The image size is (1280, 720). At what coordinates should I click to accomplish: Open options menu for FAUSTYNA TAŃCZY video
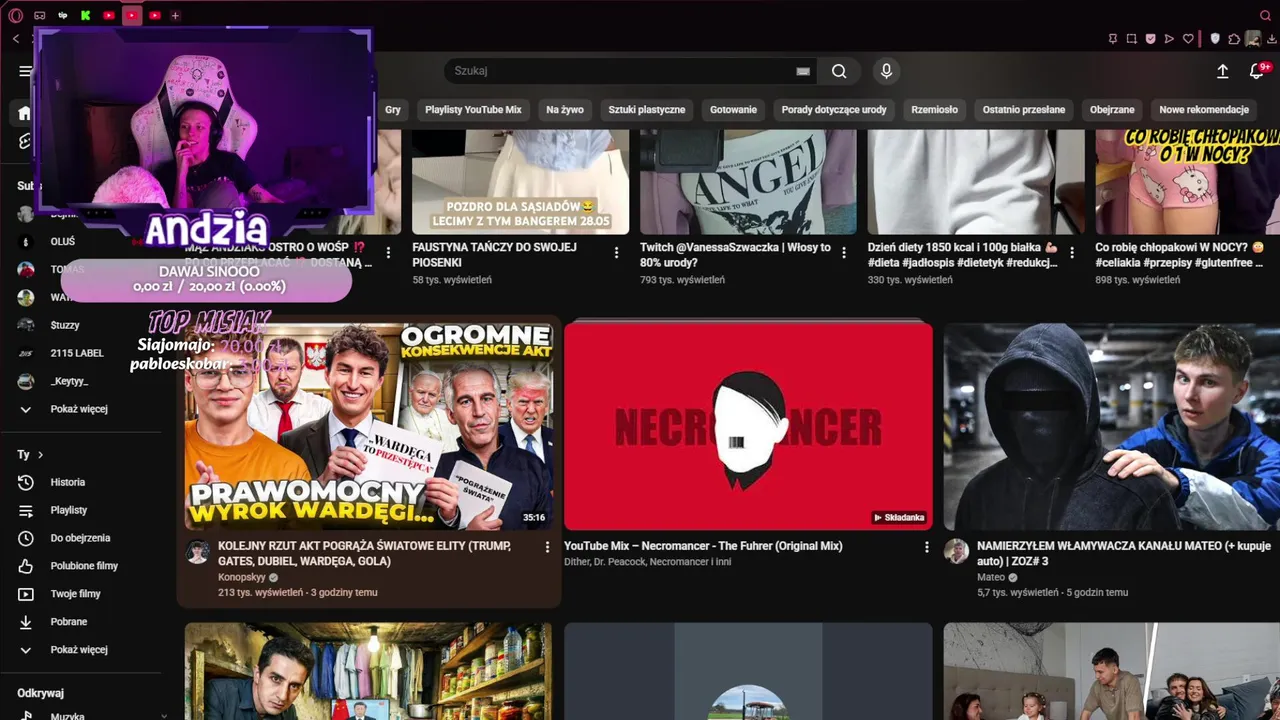(616, 252)
